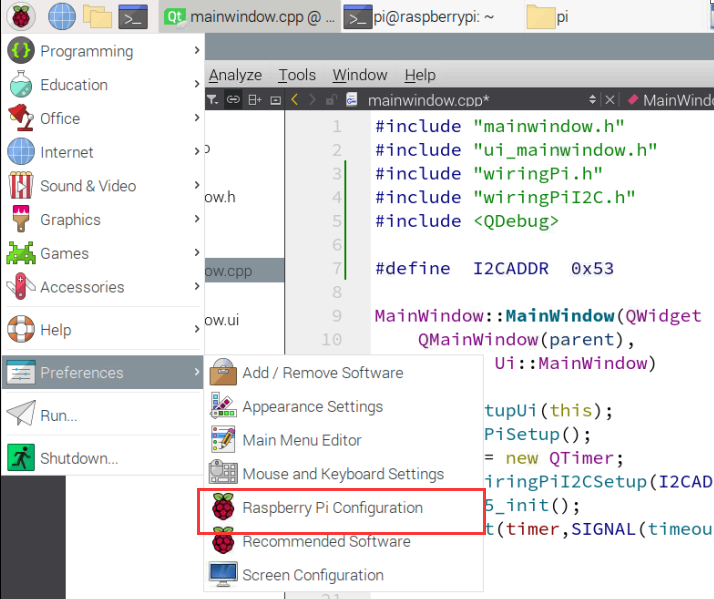The width and height of the screenshot is (714, 599).
Task: Click the Add / Remove Software box icon
Action: coord(223,372)
